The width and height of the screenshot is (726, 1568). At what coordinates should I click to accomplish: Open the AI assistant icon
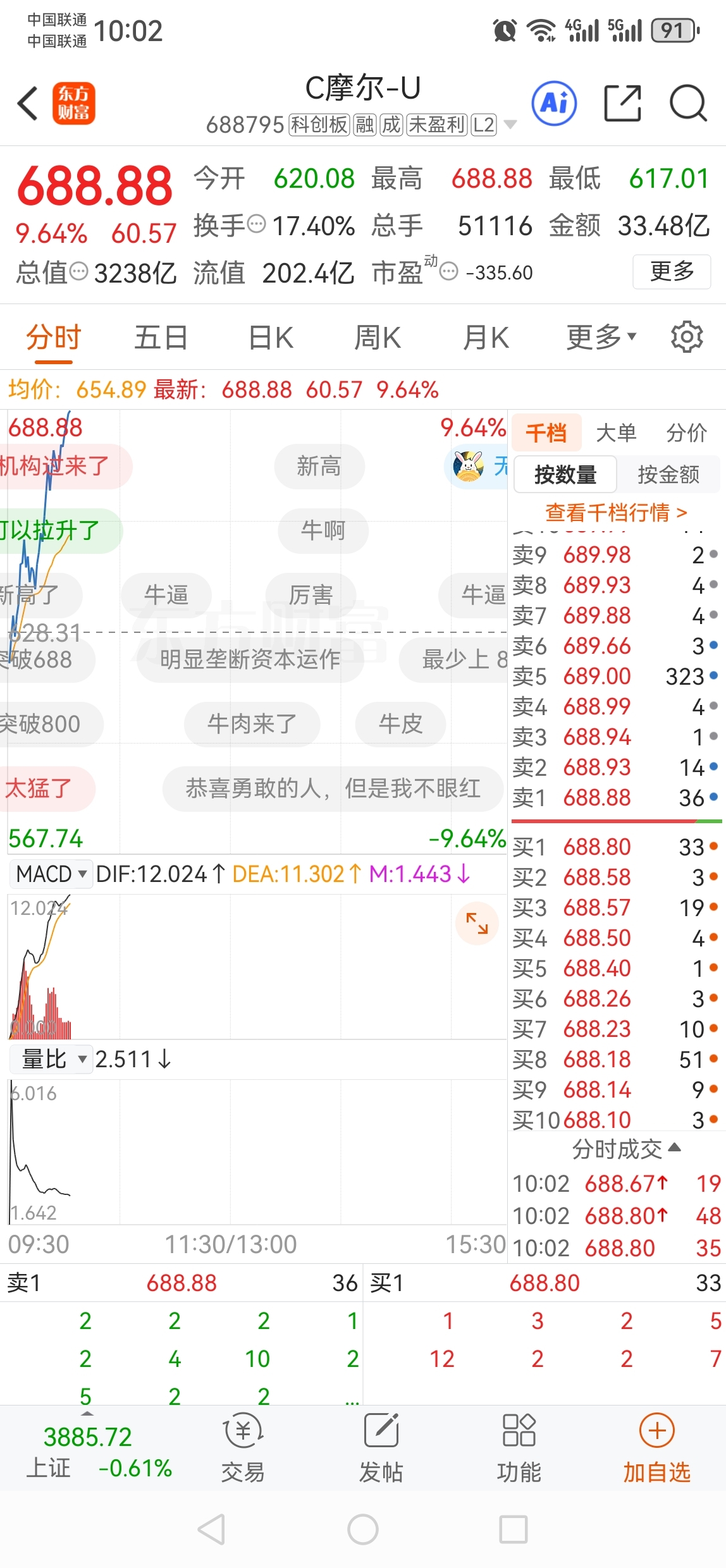point(554,103)
